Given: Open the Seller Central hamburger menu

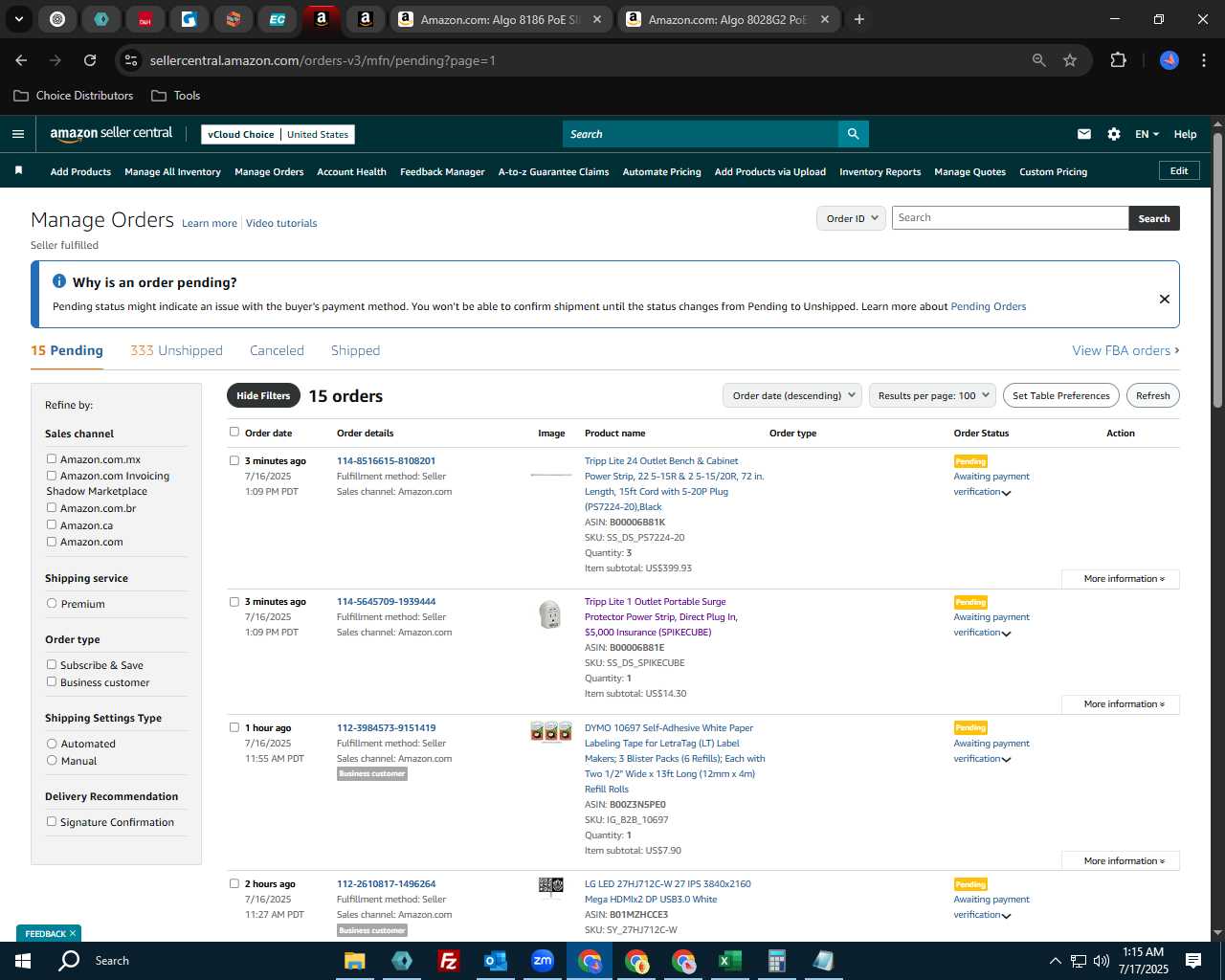Looking at the screenshot, I should click(x=18, y=134).
